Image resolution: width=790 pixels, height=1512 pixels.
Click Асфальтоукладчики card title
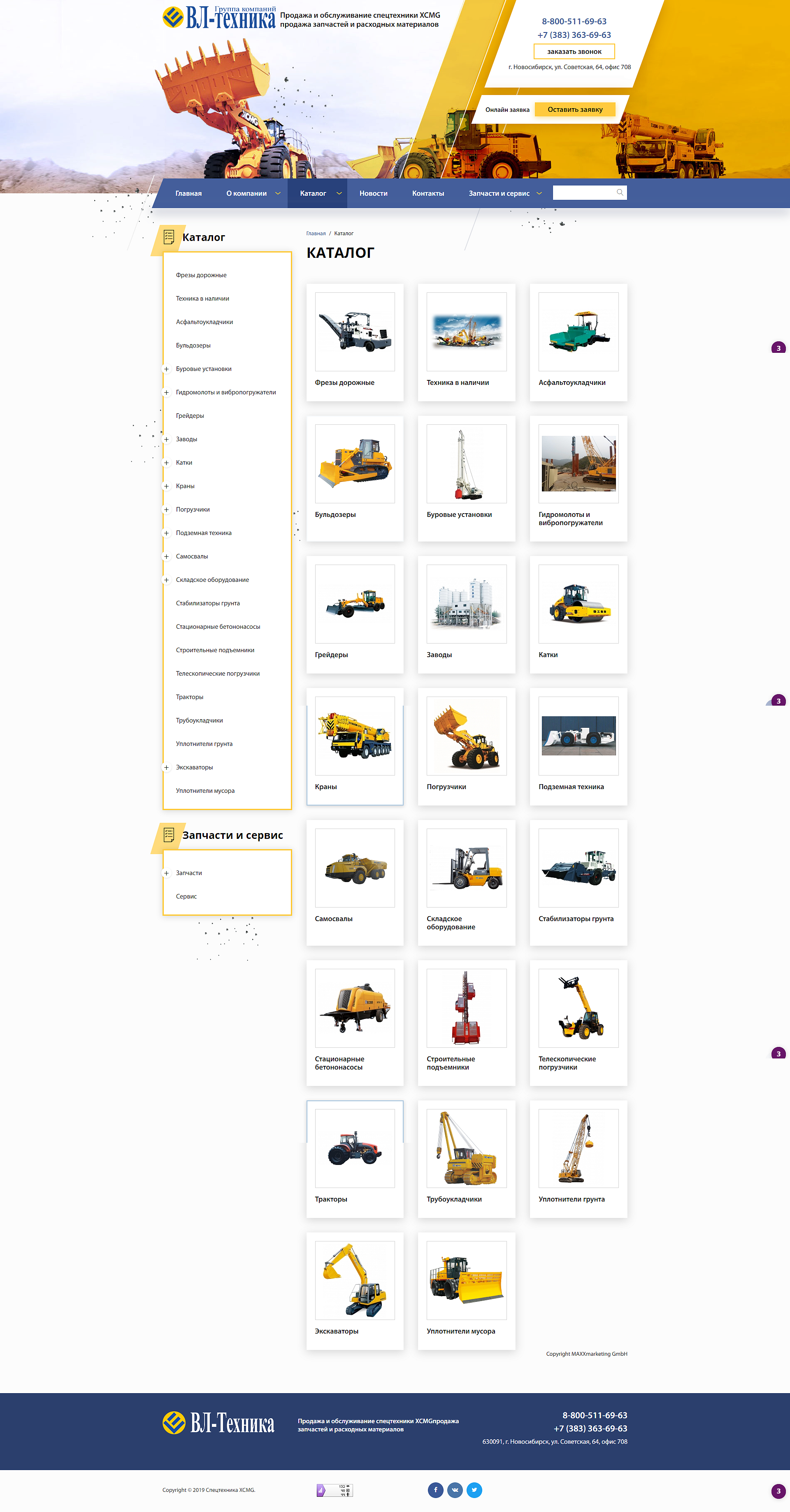(572, 383)
